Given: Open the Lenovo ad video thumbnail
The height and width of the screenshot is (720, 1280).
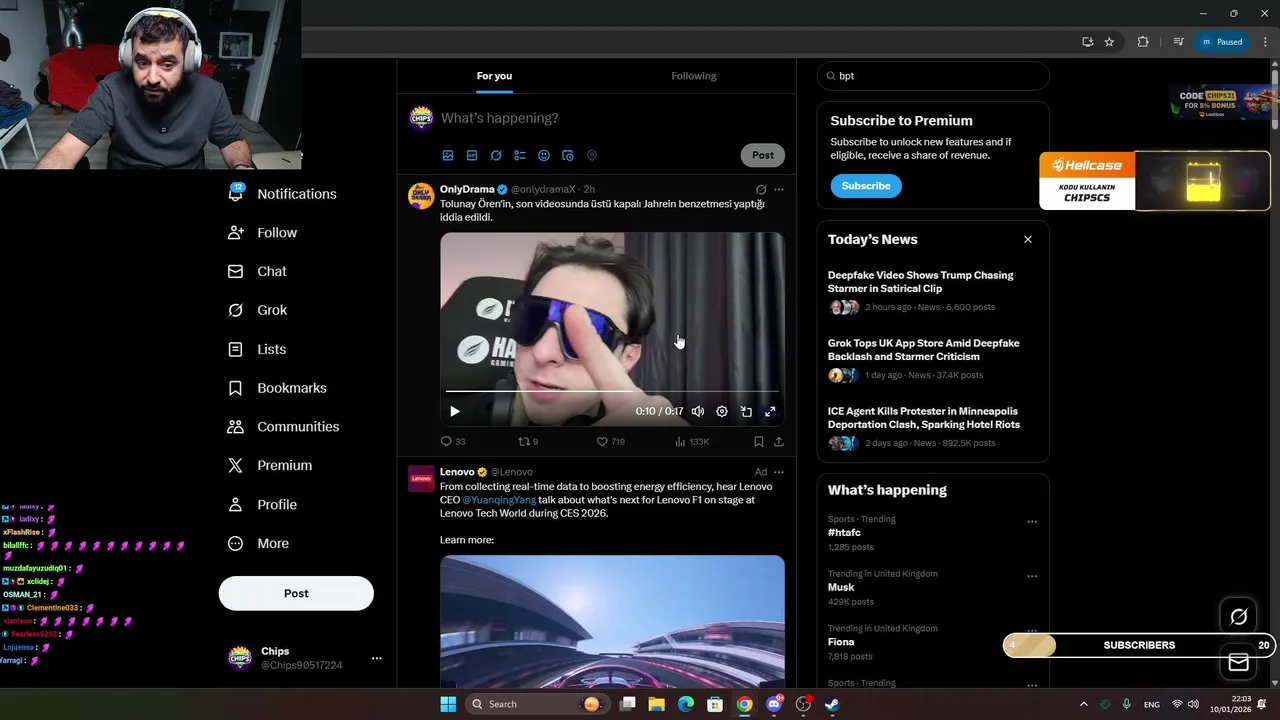Looking at the screenshot, I should (612, 621).
